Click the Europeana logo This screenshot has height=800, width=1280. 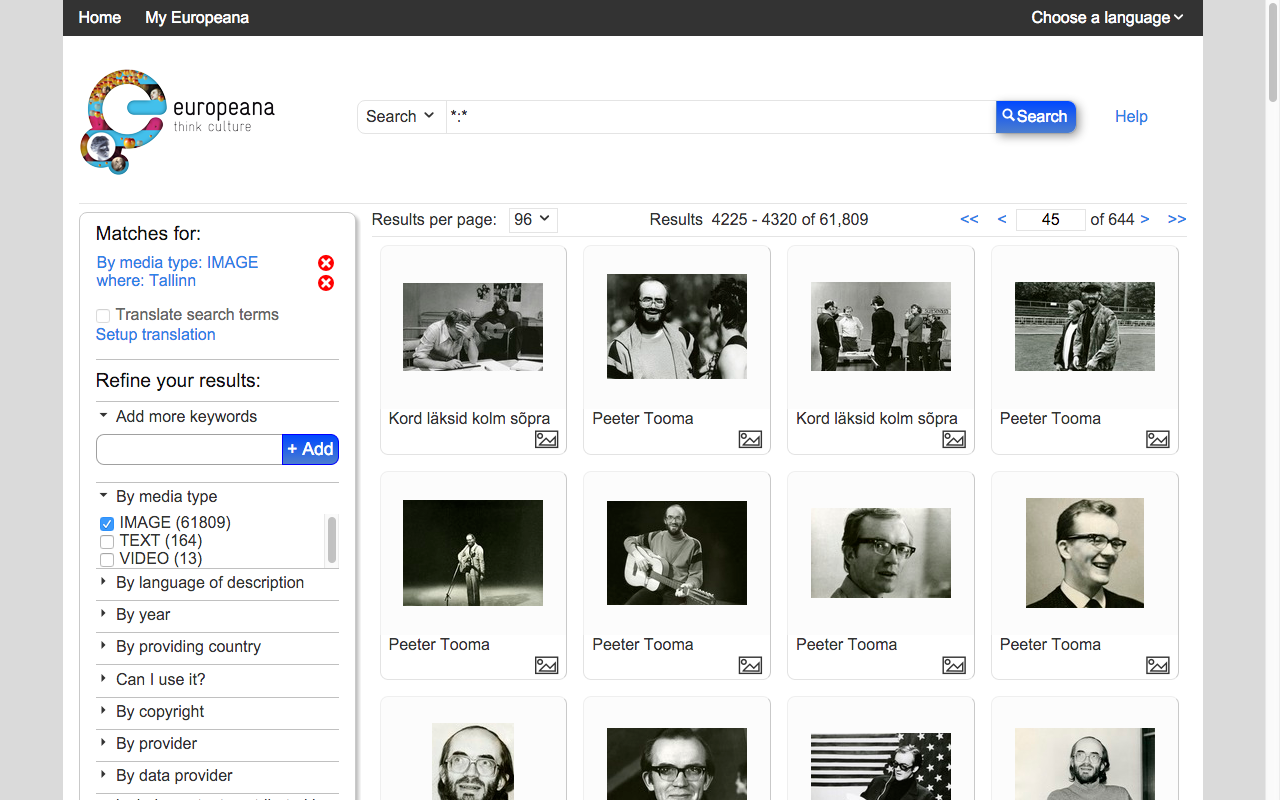177,120
